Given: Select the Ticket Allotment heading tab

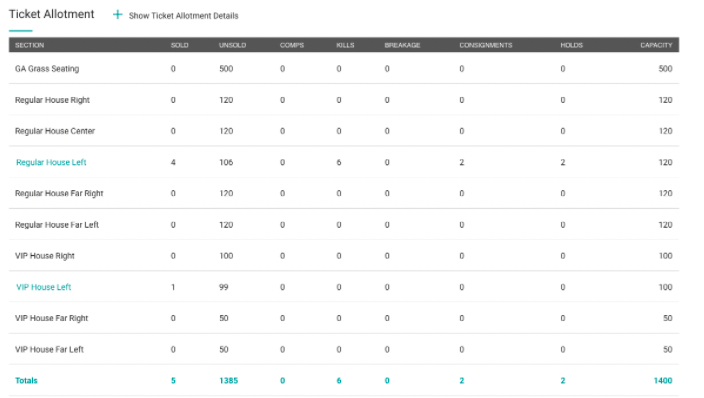Looking at the screenshot, I should coord(52,14).
